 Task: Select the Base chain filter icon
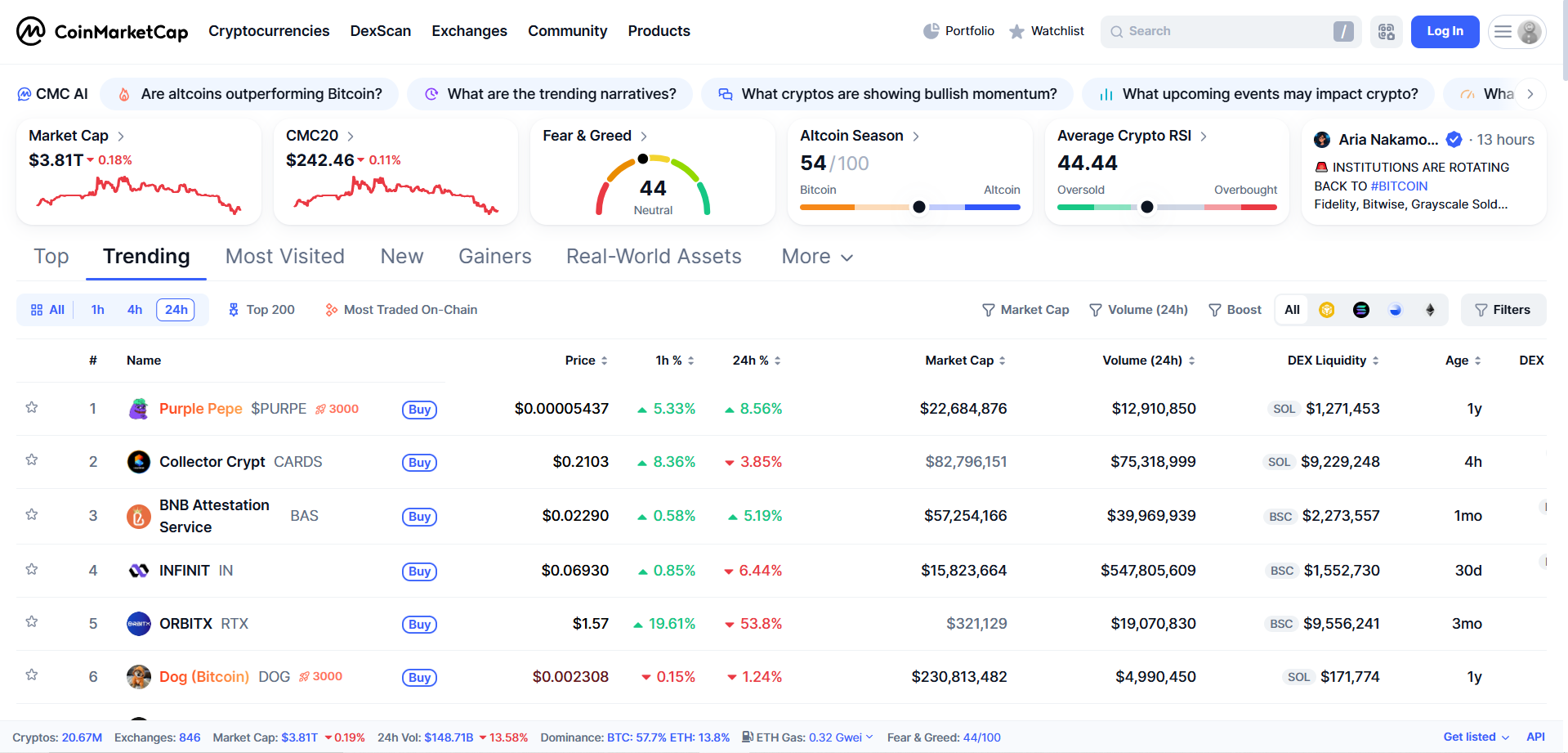[x=1396, y=310]
